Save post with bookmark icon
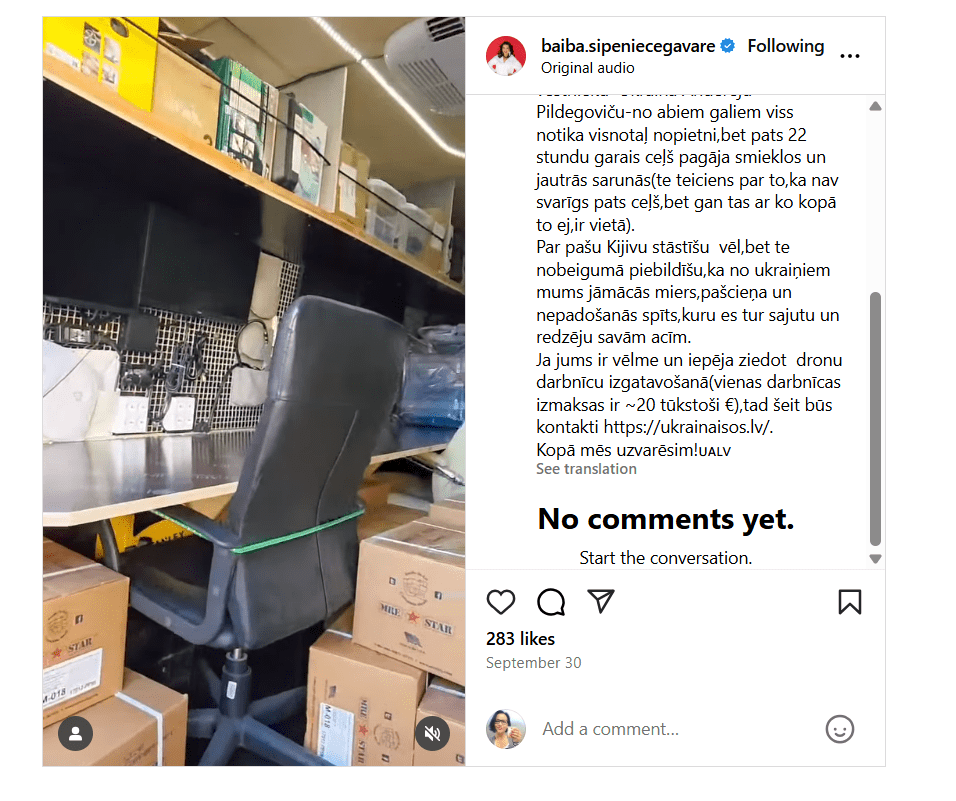The height and width of the screenshot is (801, 956). tap(849, 602)
